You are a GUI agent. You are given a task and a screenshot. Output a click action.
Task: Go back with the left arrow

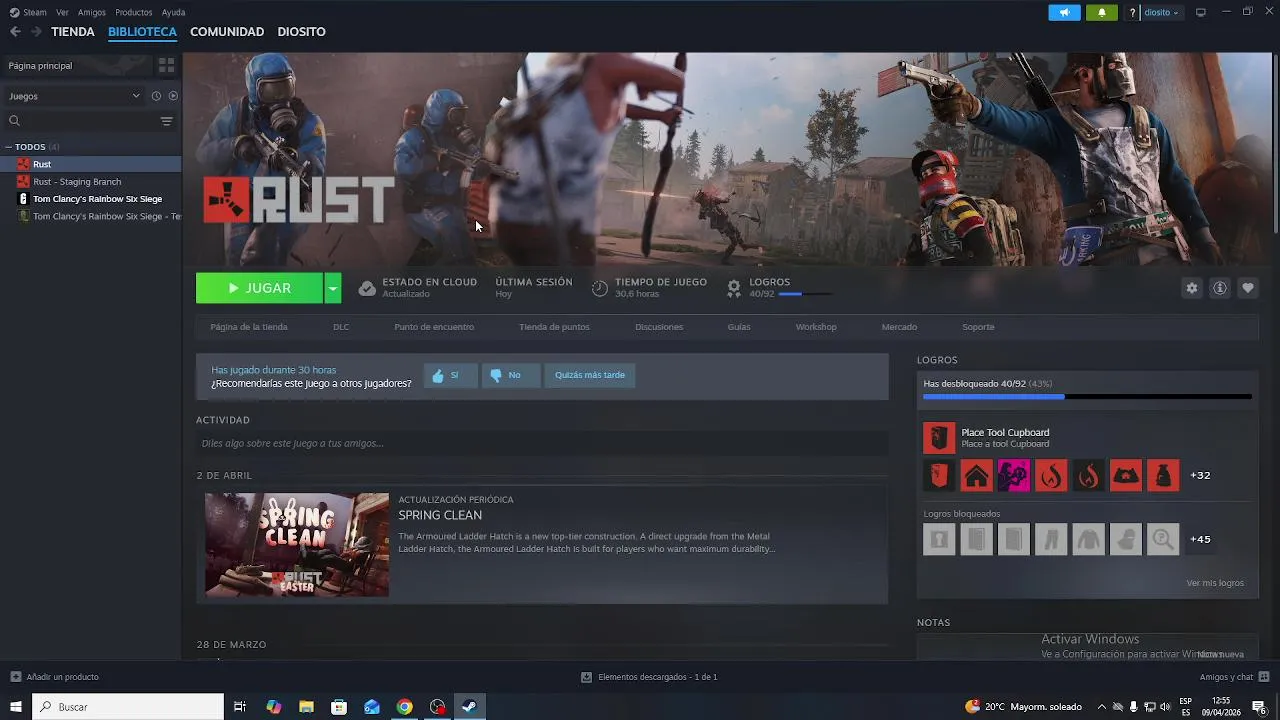(x=15, y=32)
